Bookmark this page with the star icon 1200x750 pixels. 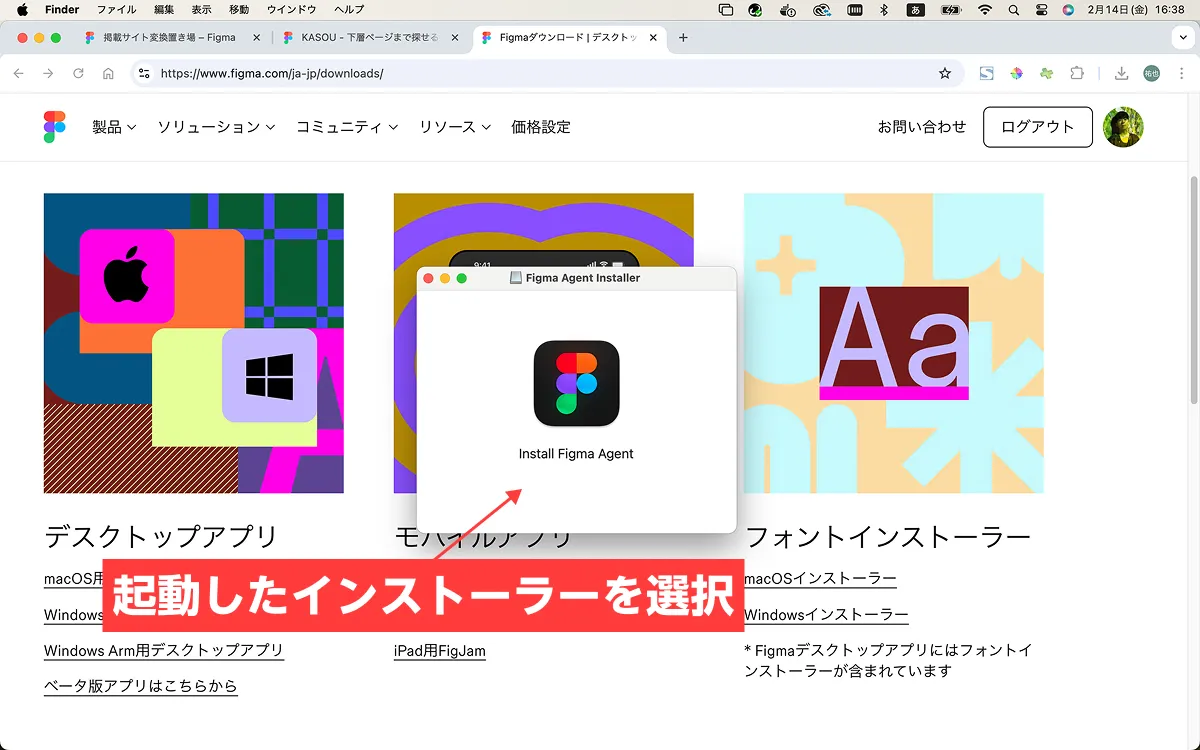[945, 73]
